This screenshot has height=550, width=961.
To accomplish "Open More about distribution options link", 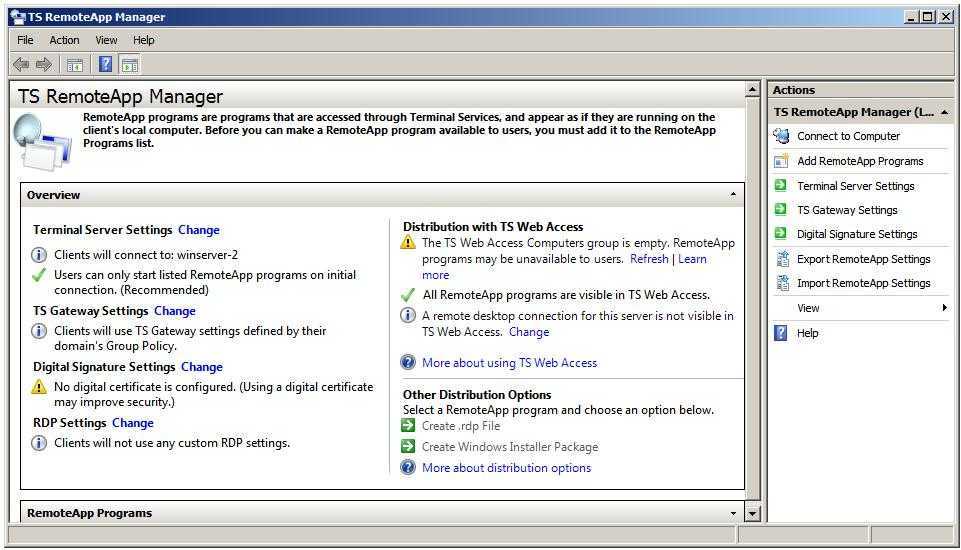I will click(506, 468).
